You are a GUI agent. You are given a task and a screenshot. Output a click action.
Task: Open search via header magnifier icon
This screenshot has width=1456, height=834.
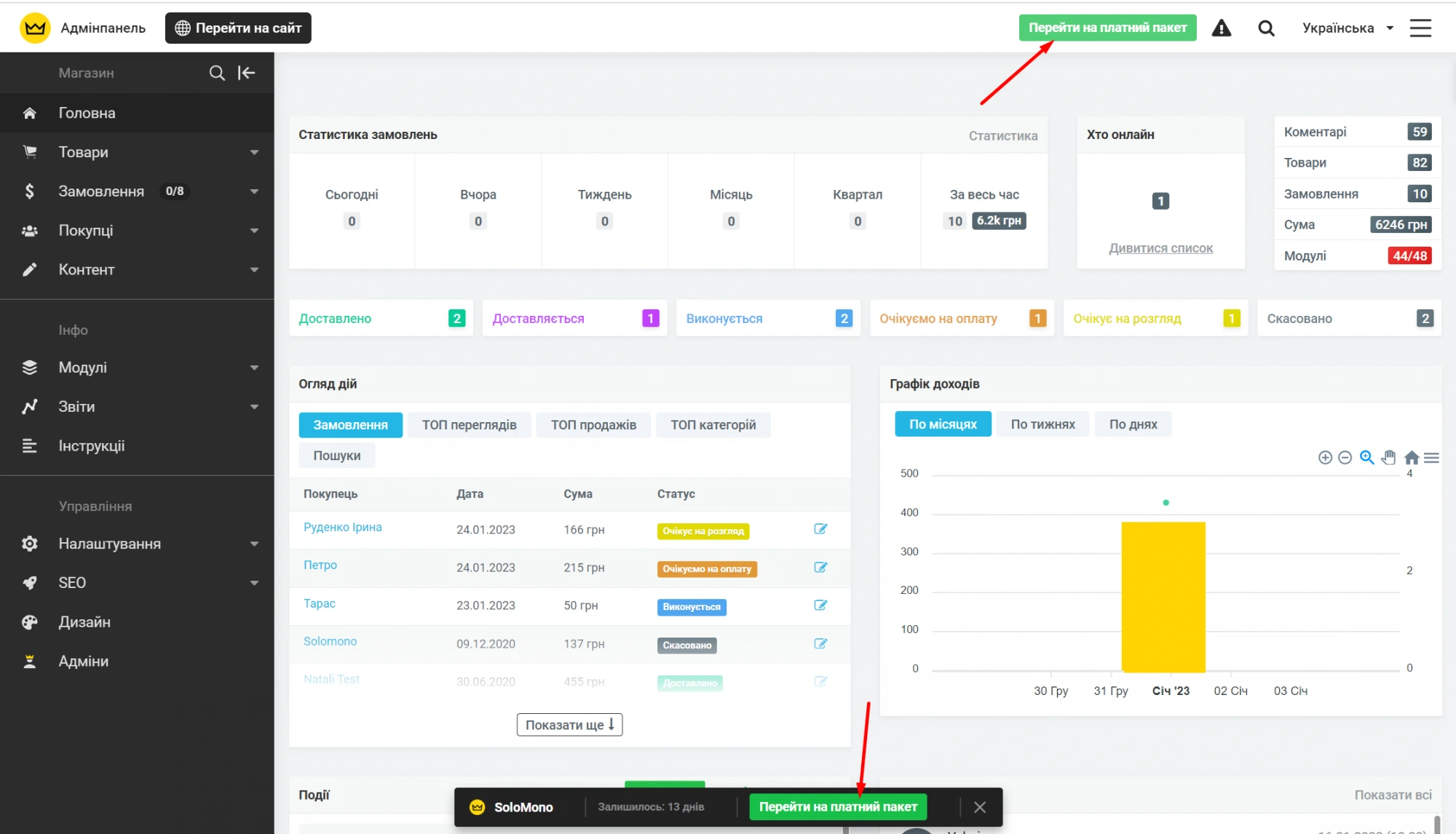1266,28
